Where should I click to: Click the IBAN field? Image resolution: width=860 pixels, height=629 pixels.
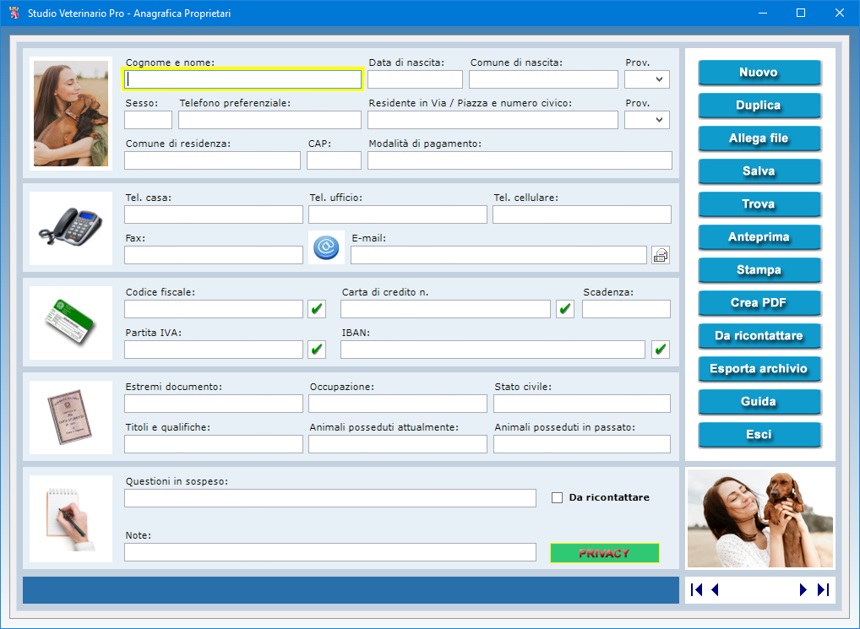[493, 349]
